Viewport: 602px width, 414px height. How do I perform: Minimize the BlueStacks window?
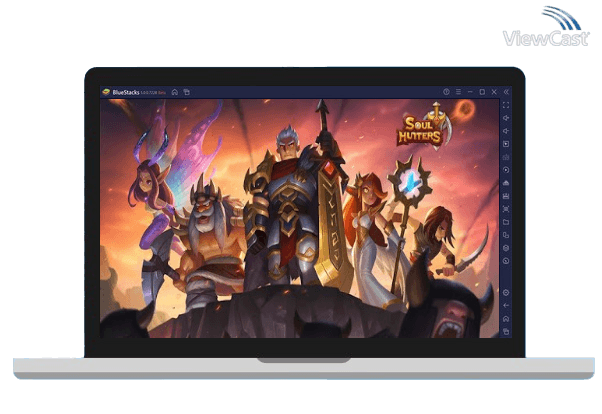point(470,92)
